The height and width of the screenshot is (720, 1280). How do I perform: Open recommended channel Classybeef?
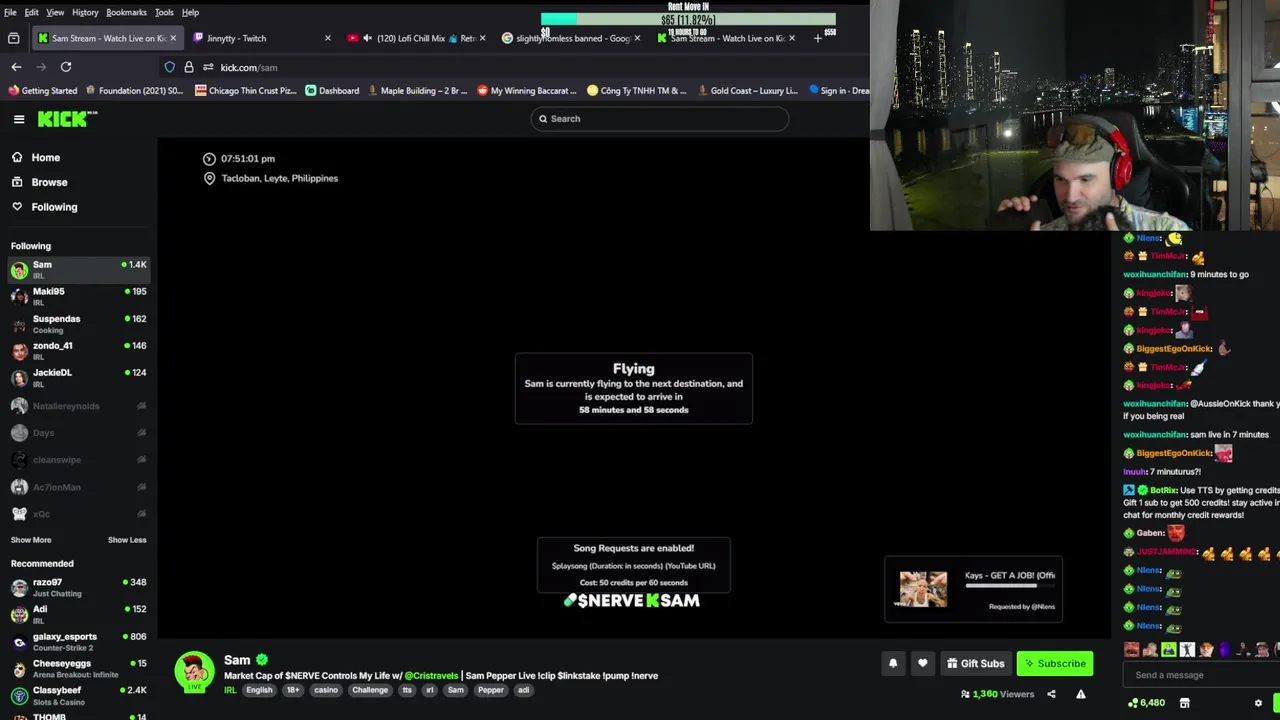point(78,695)
